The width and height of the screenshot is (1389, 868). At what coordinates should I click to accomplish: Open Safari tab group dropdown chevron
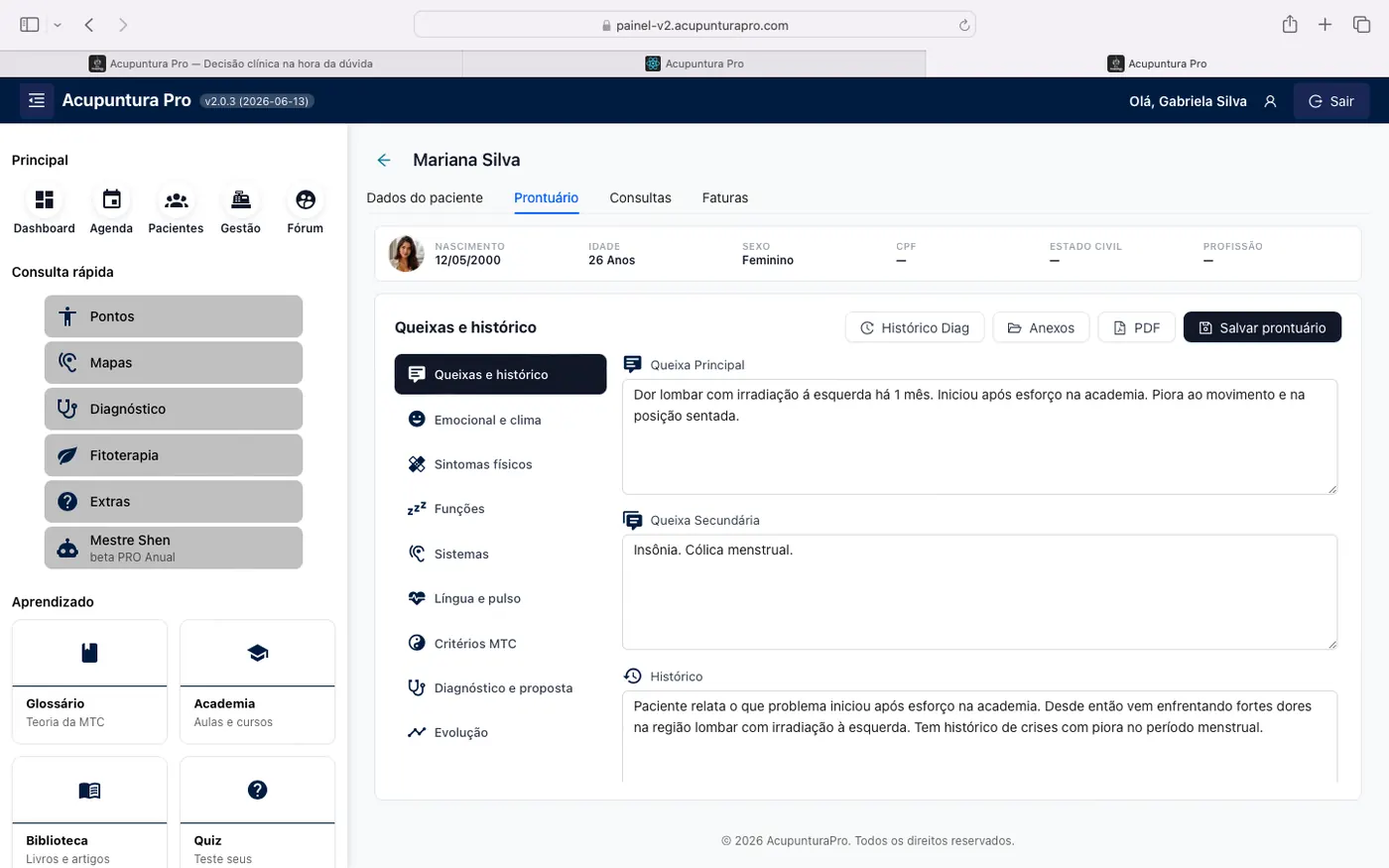click(x=58, y=25)
